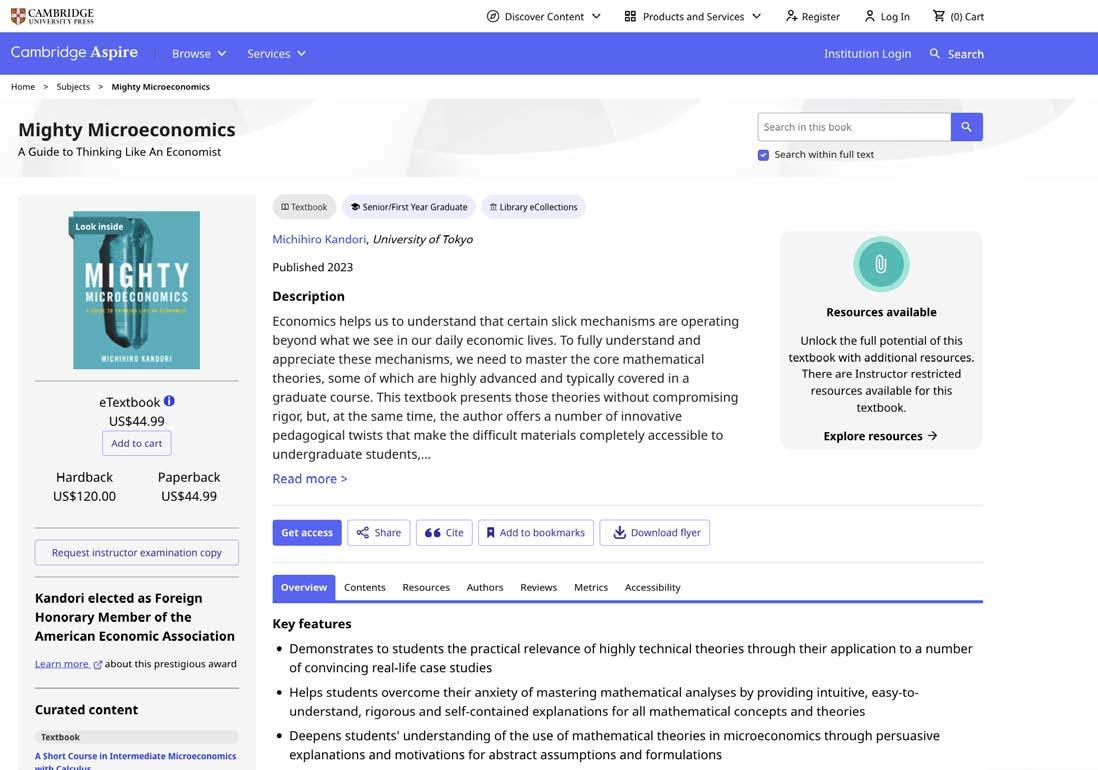Click the Cambridge Aspire logo text
Viewport: 1098px width, 770px height.
point(74,52)
